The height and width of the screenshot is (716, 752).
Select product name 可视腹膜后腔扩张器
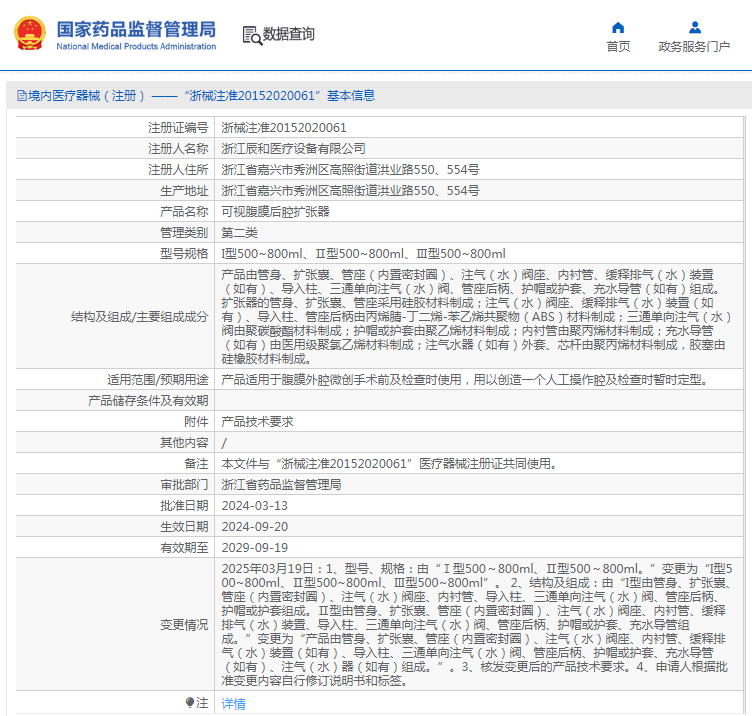click(275, 211)
